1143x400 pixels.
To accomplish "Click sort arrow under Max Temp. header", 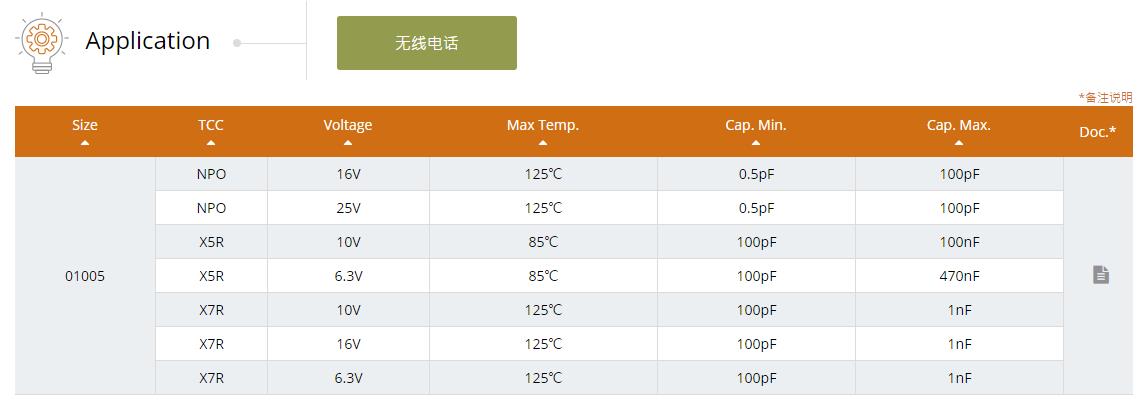I will click(x=542, y=143).
